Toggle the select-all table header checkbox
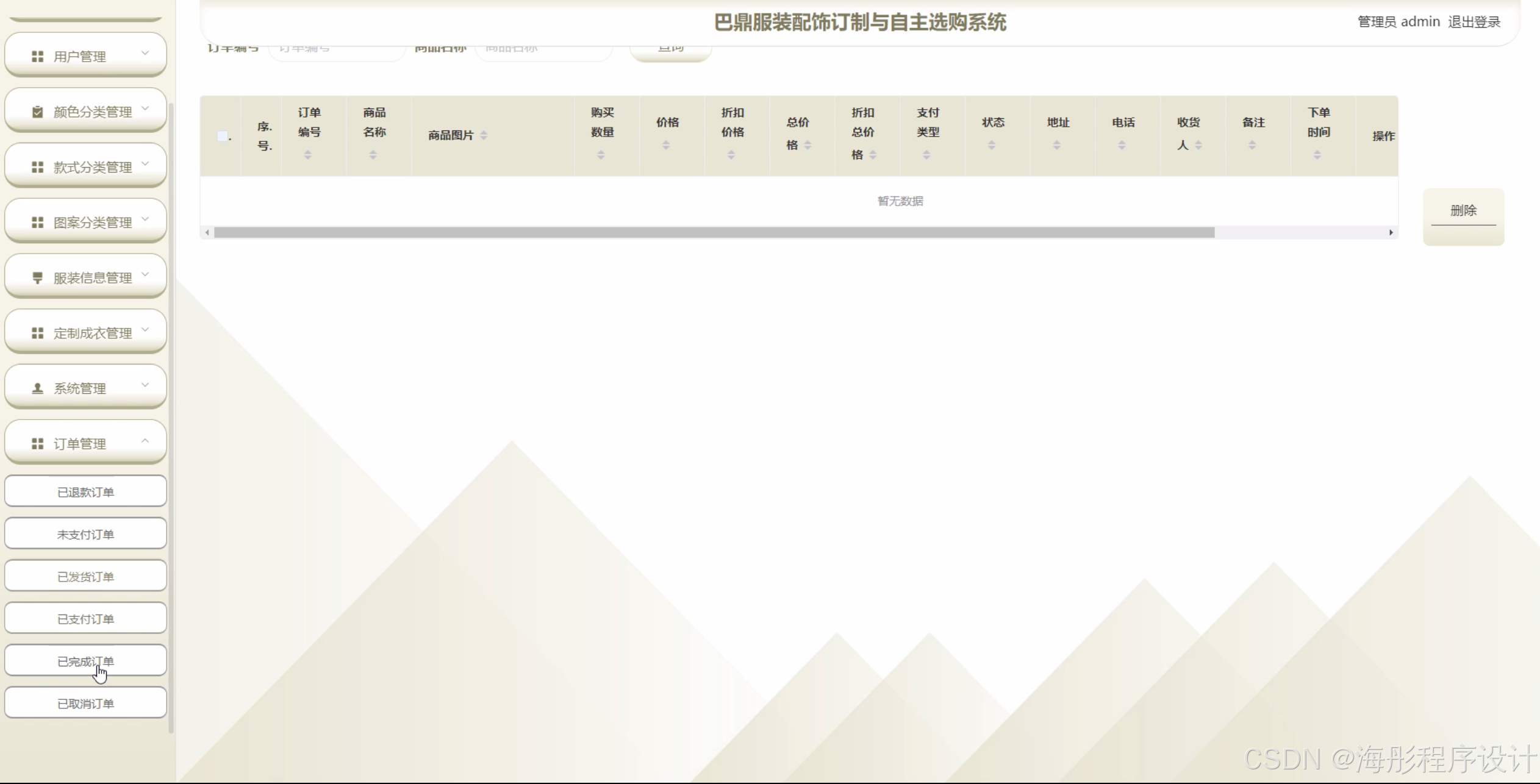1540x784 pixels. [x=223, y=136]
